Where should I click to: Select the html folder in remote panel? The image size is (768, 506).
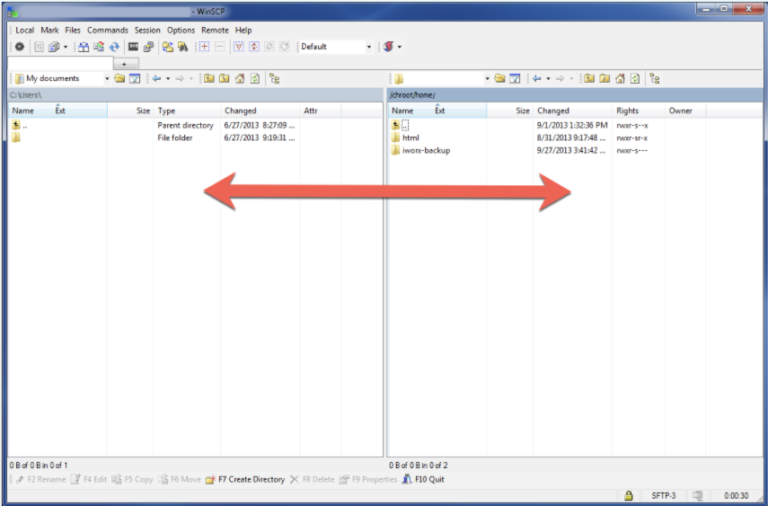pyautogui.click(x=410, y=138)
